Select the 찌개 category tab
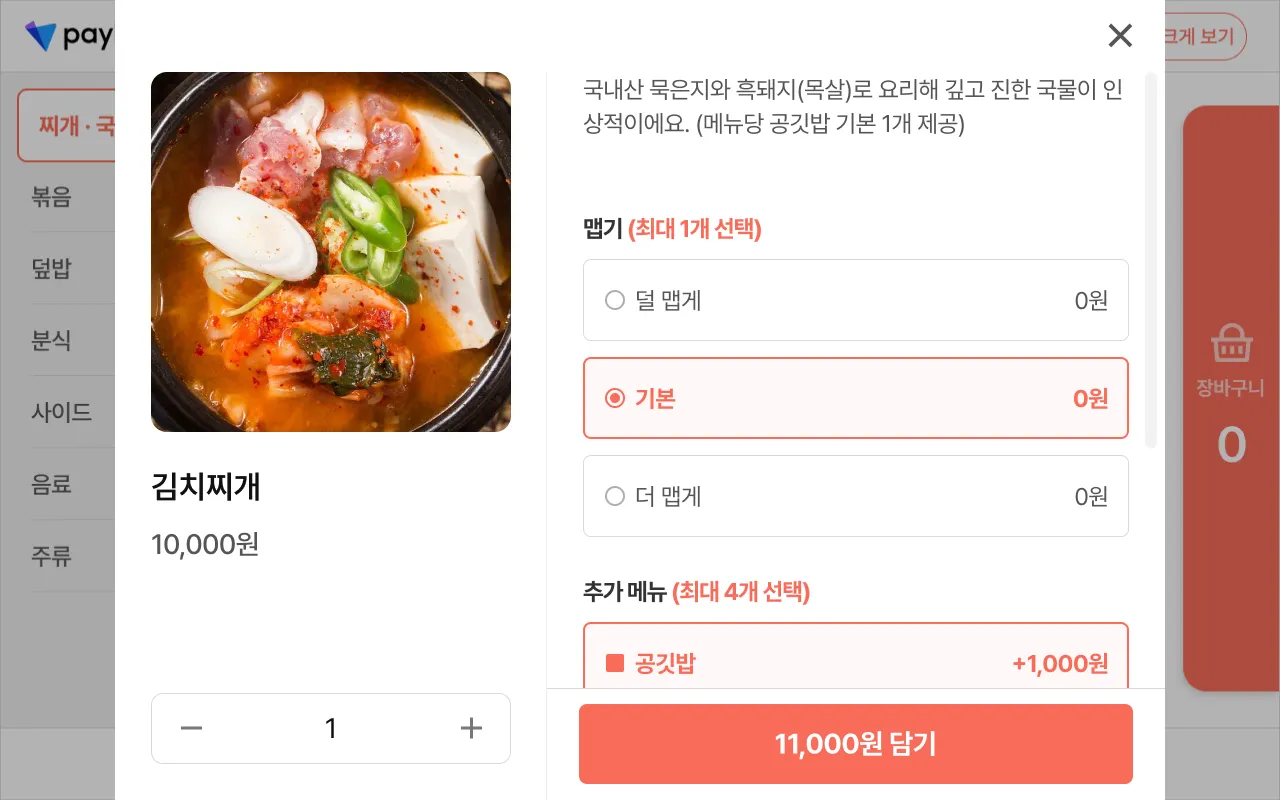 coord(70,126)
